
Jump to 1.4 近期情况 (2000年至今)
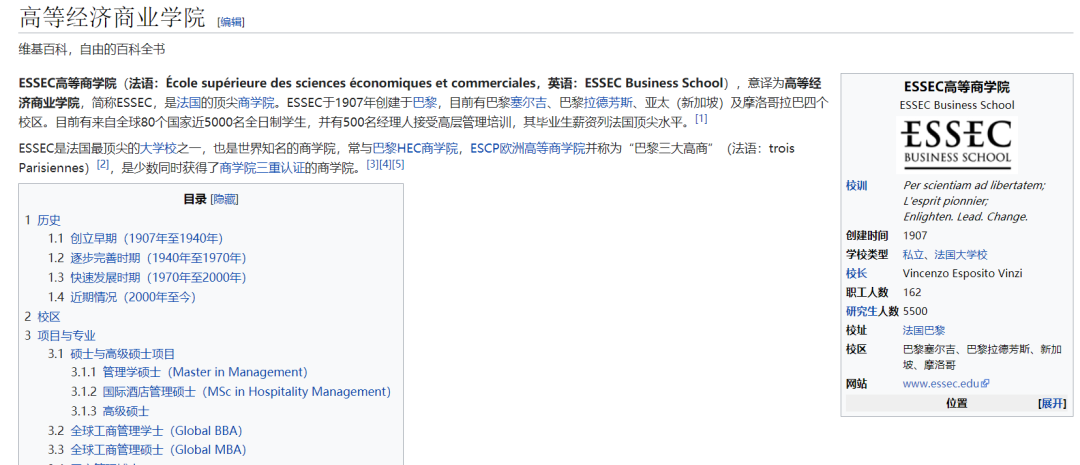point(122,297)
